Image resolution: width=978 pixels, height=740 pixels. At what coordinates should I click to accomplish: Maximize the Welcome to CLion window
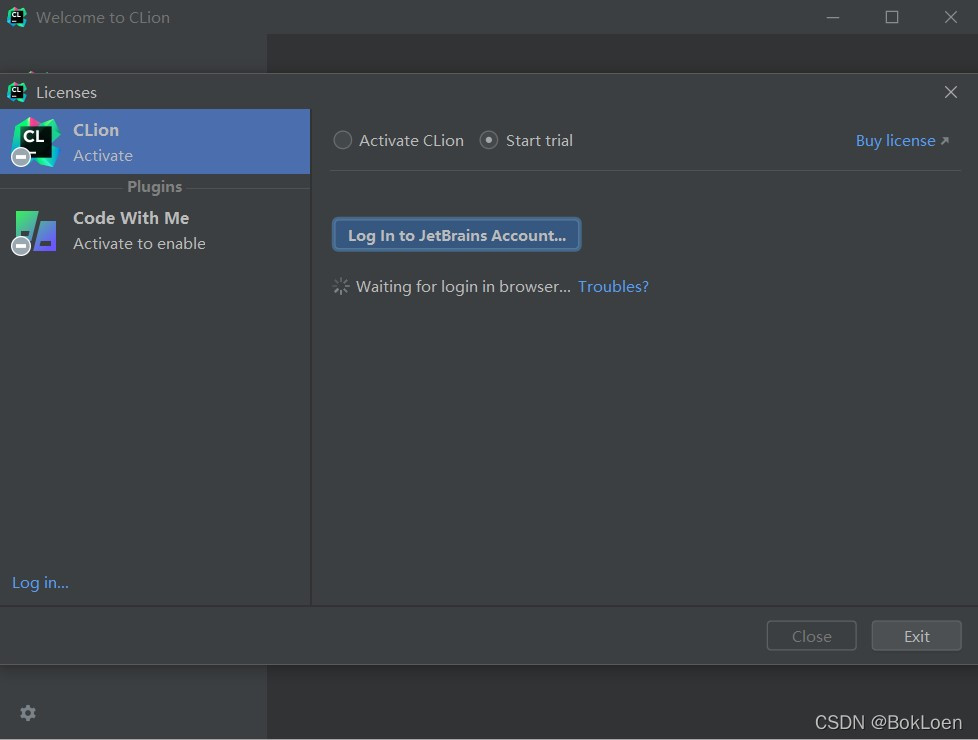pyautogui.click(x=892, y=17)
